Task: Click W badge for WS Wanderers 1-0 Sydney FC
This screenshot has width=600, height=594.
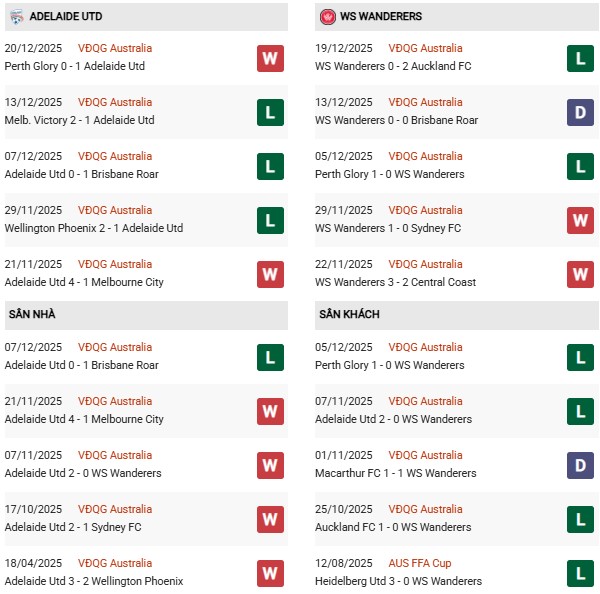Action: click(580, 220)
